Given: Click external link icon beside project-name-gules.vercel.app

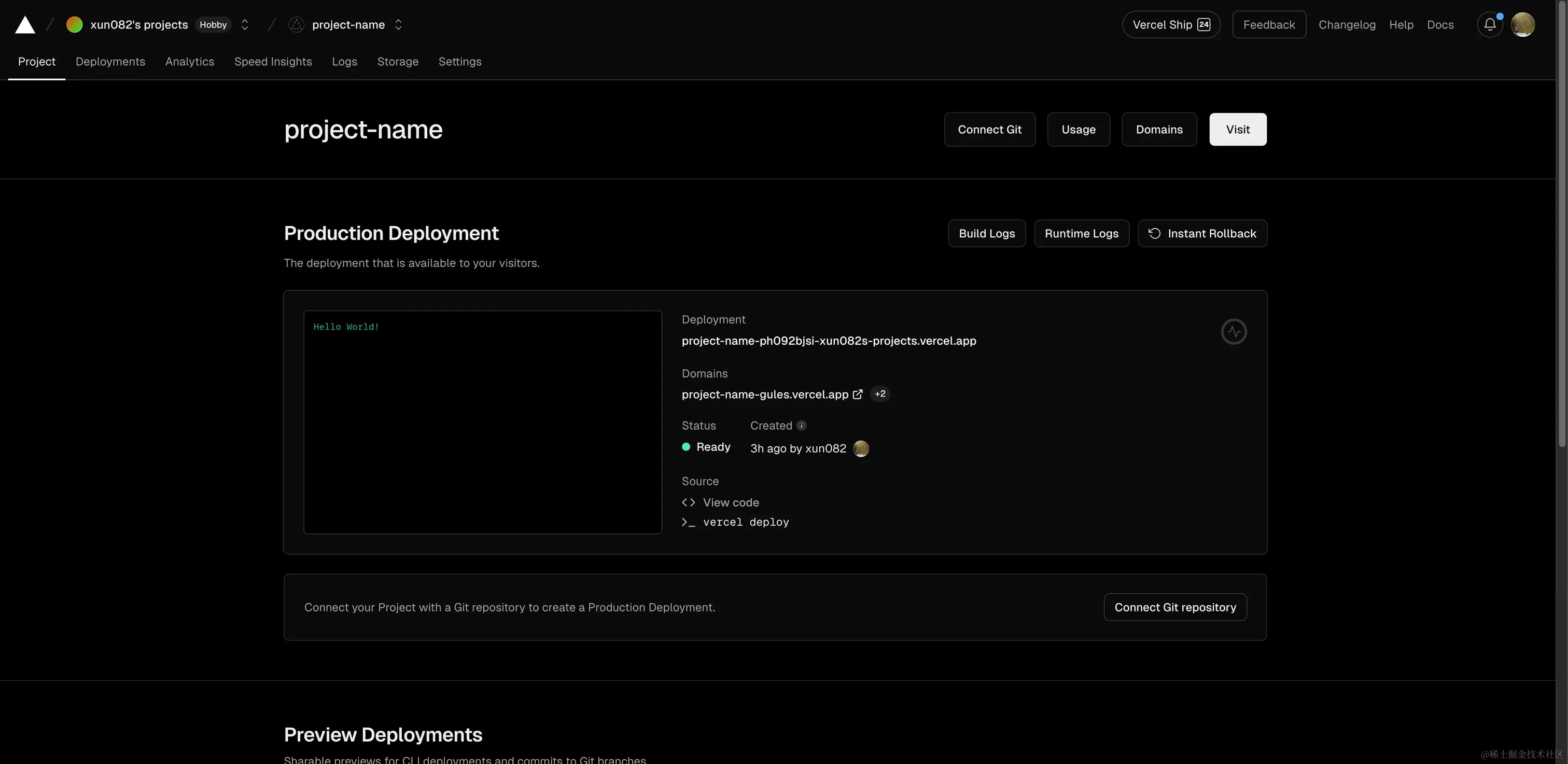Looking at the screenshot, I should (x=858, y=394).
